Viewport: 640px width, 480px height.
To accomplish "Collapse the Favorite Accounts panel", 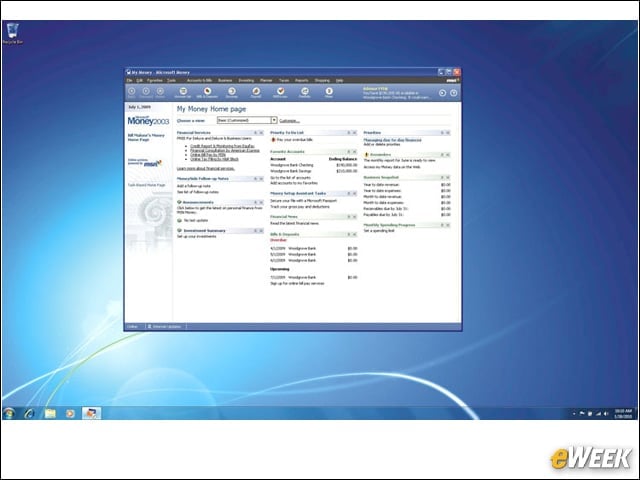I will point(349,152).
